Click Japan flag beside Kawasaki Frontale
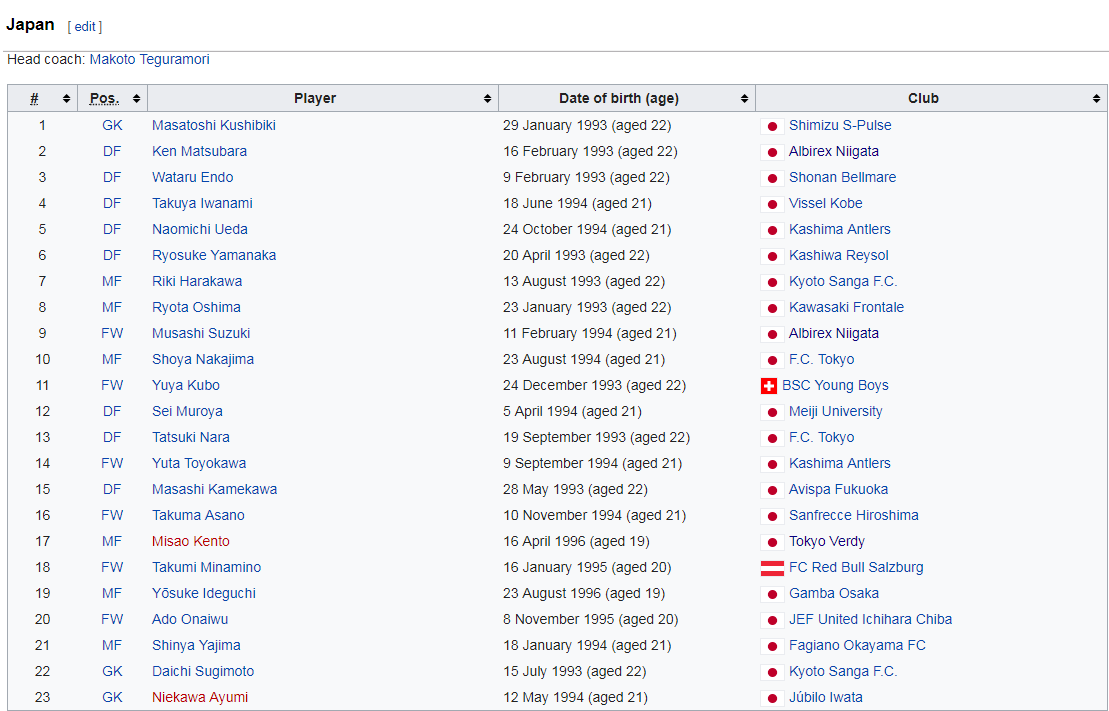 [772, 308]
